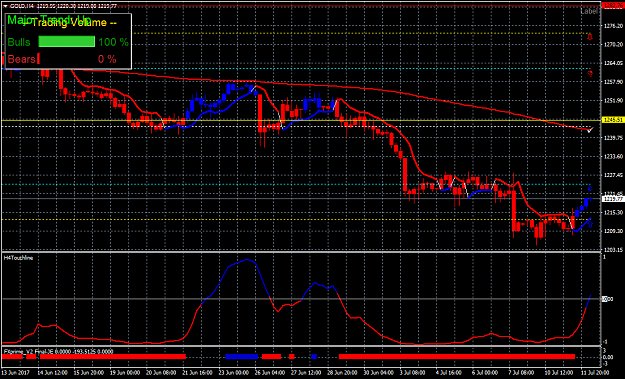Click the '13 Jun 2017' time axis label
Viewport: 625px width, 379px height.
click(15, 373)
